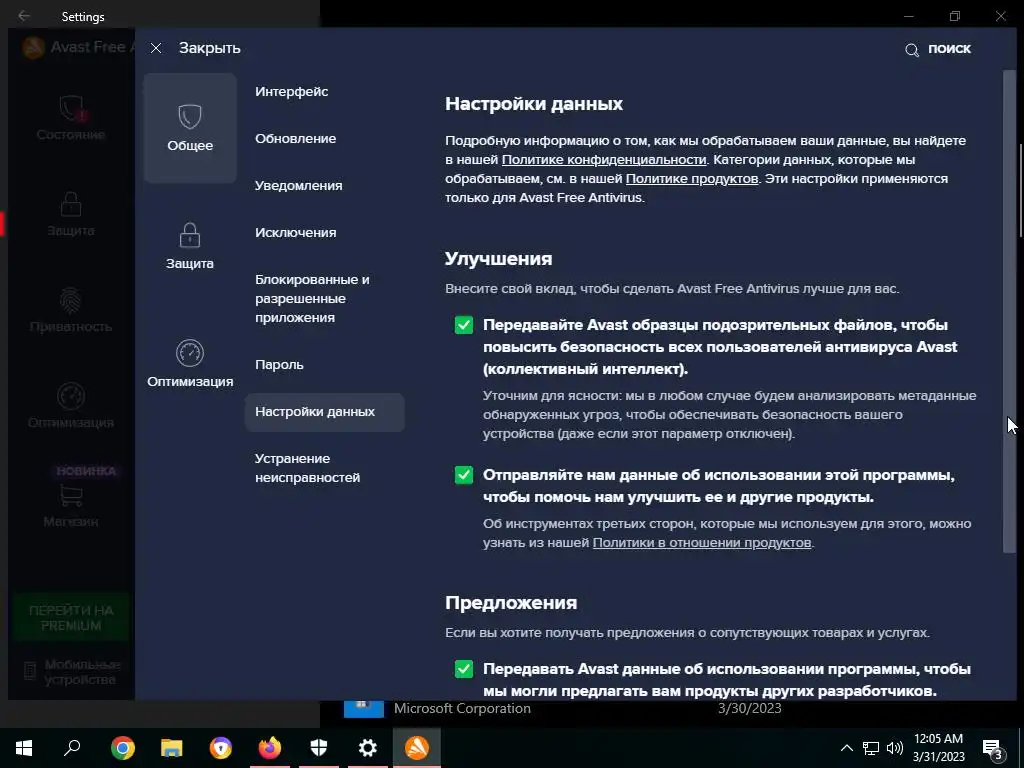Show hidden system tray icons
This screenshot has width=1024, height=768.
tap(846, 748)
